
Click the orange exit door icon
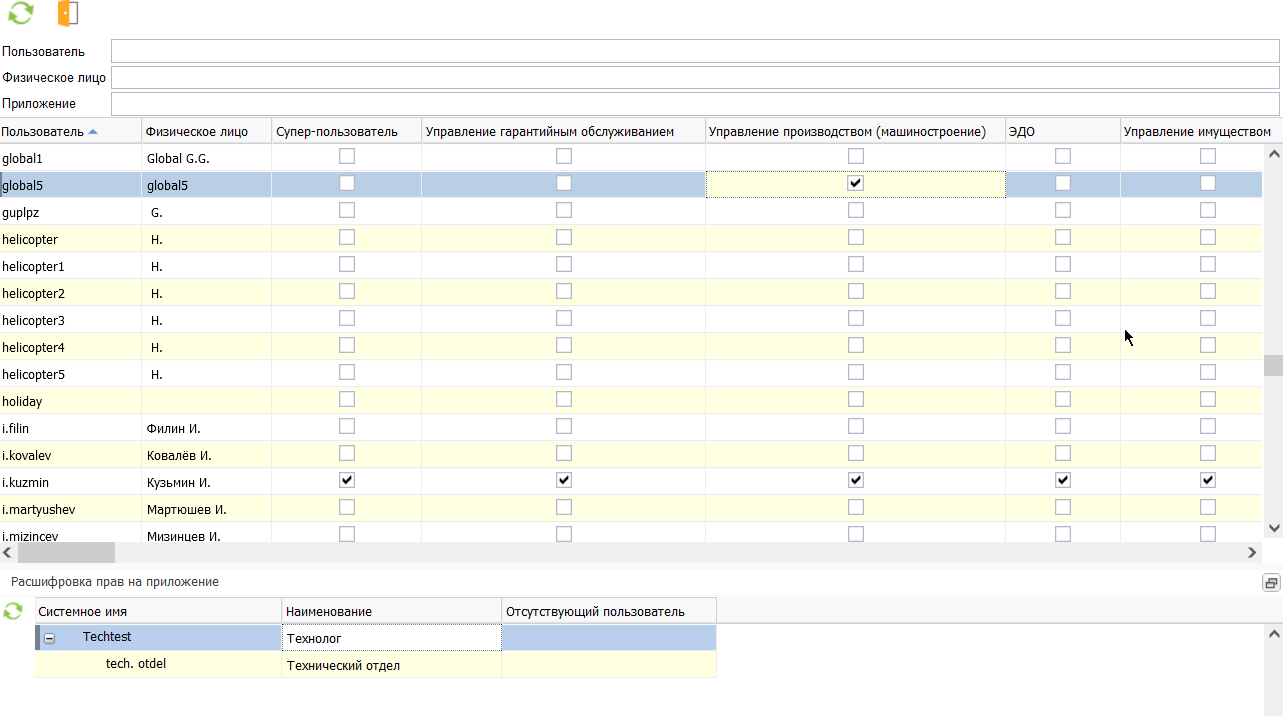(67, 13)
